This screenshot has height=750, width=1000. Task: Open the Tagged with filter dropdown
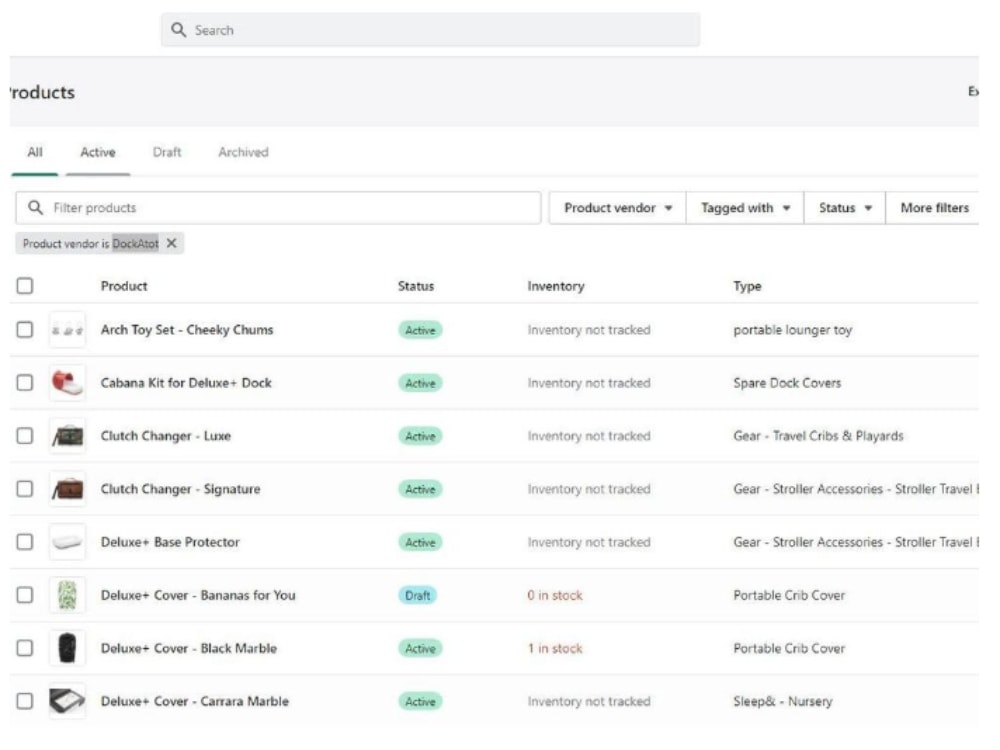click(x=745, y=208)
